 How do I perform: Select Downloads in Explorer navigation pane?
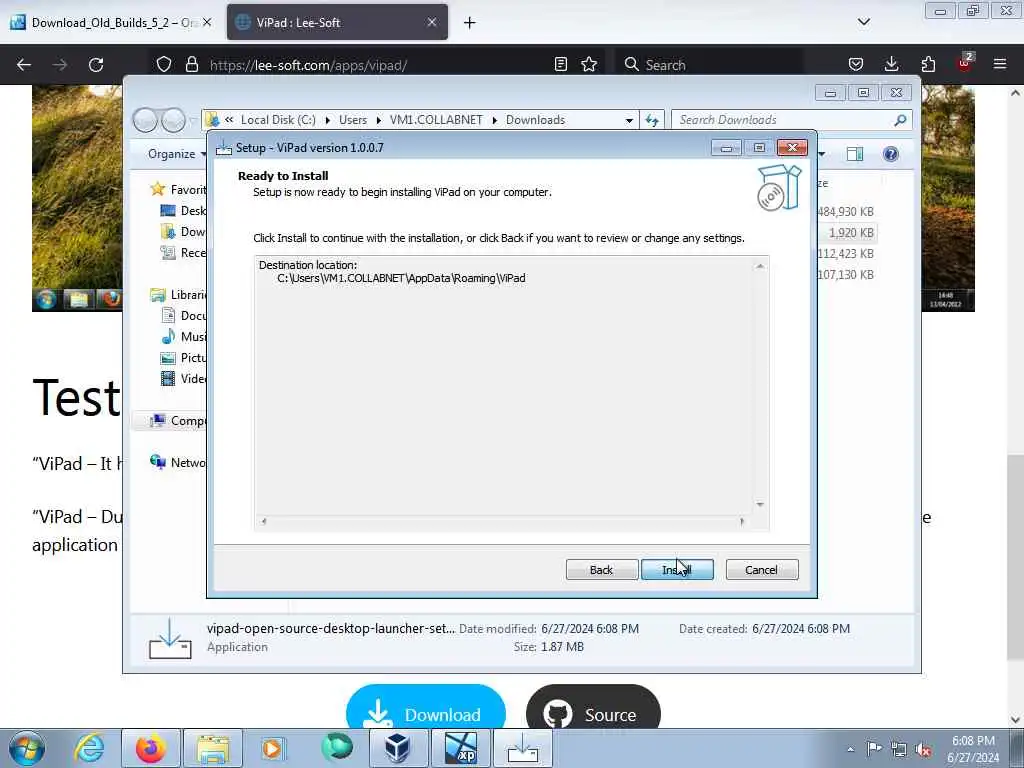183,231
